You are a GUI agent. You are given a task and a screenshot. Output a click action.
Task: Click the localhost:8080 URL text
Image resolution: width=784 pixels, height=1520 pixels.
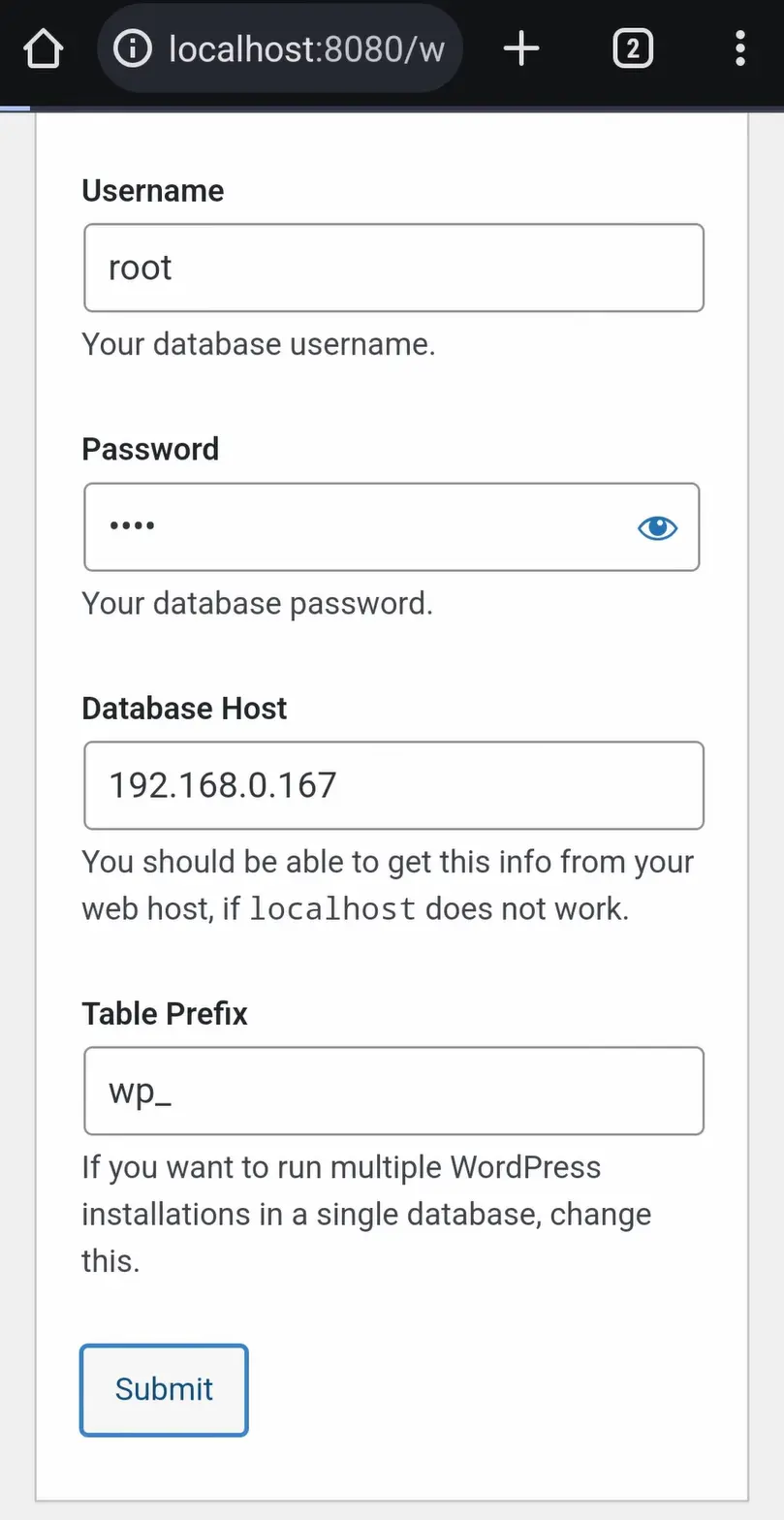tap(305, 47)
